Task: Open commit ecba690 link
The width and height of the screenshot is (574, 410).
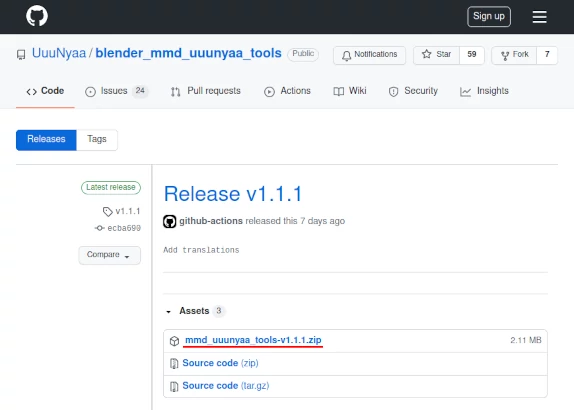Action: pyautogui.click(x=124, y=228)
